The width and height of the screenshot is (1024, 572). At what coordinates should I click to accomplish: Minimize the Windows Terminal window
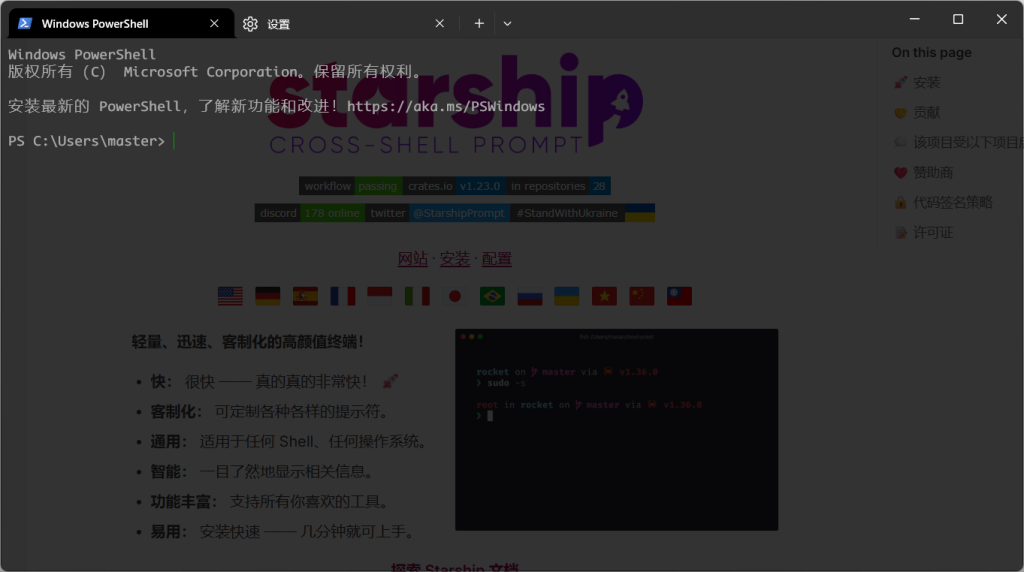click(914, 19)
